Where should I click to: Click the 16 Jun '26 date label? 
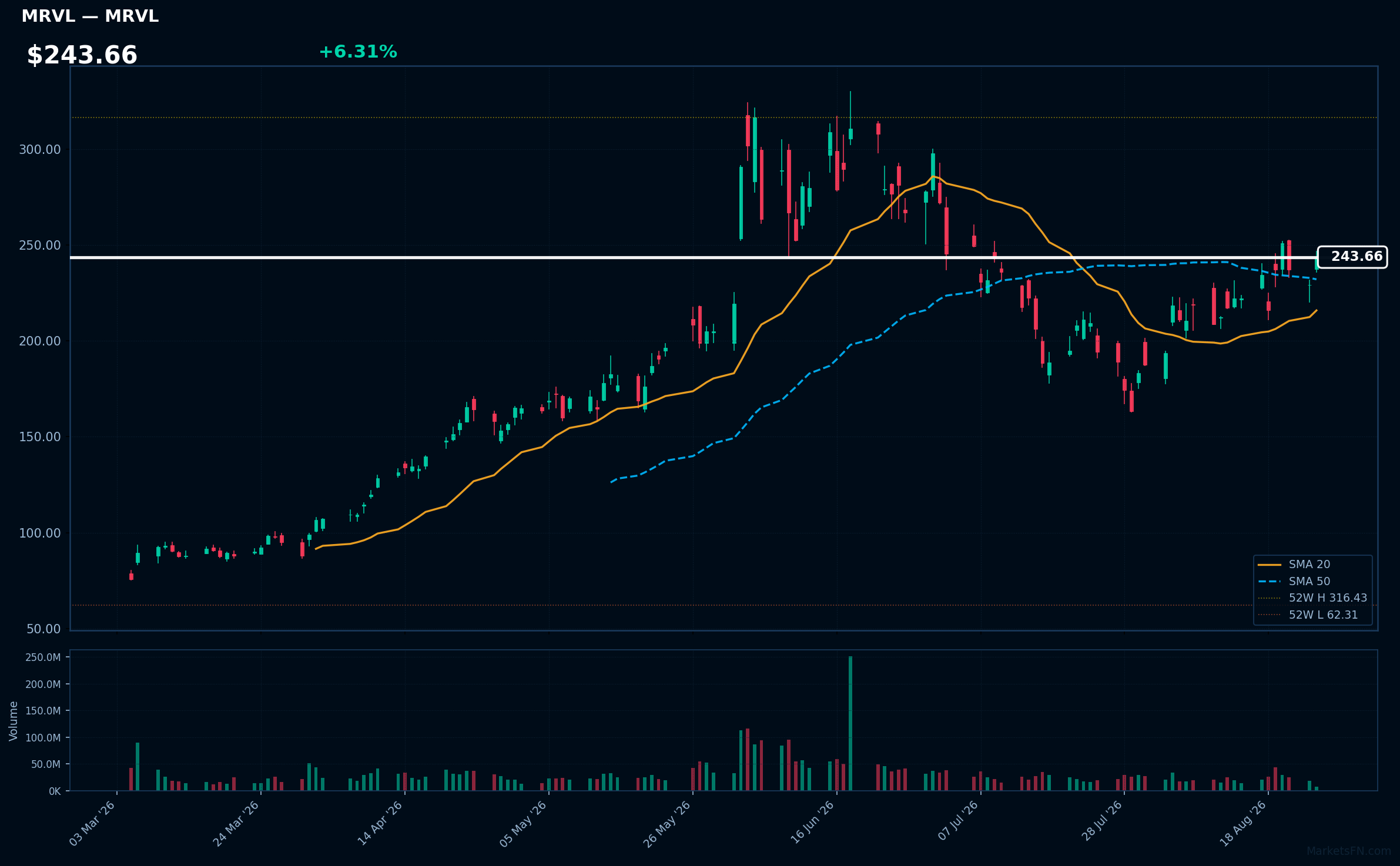(x=812, y=823)
